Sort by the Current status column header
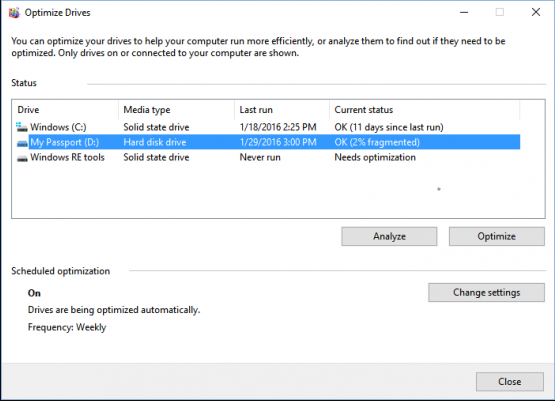The image size is (555, 401). (424, 110)
